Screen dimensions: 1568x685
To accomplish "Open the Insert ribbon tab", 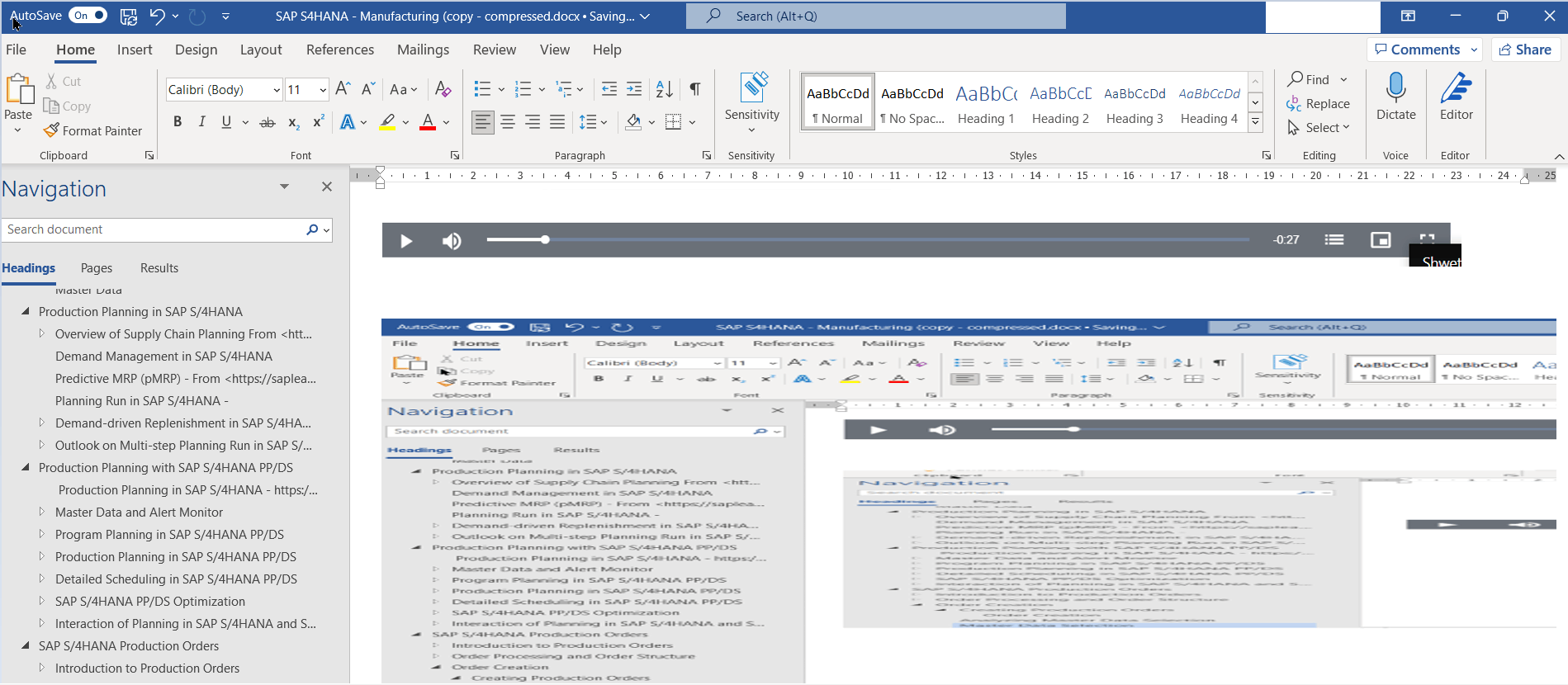I will pos(135,50).
